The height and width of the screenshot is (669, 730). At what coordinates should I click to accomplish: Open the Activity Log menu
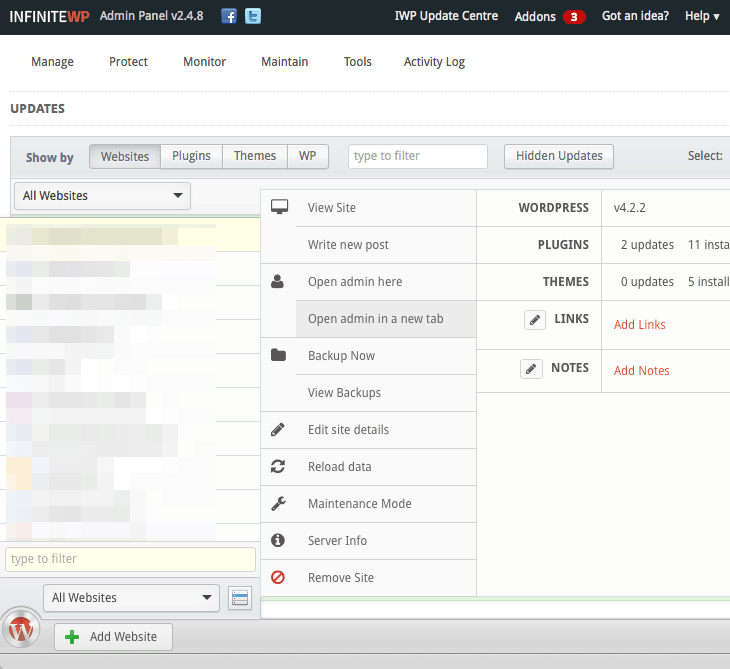(x=434, y=61)
